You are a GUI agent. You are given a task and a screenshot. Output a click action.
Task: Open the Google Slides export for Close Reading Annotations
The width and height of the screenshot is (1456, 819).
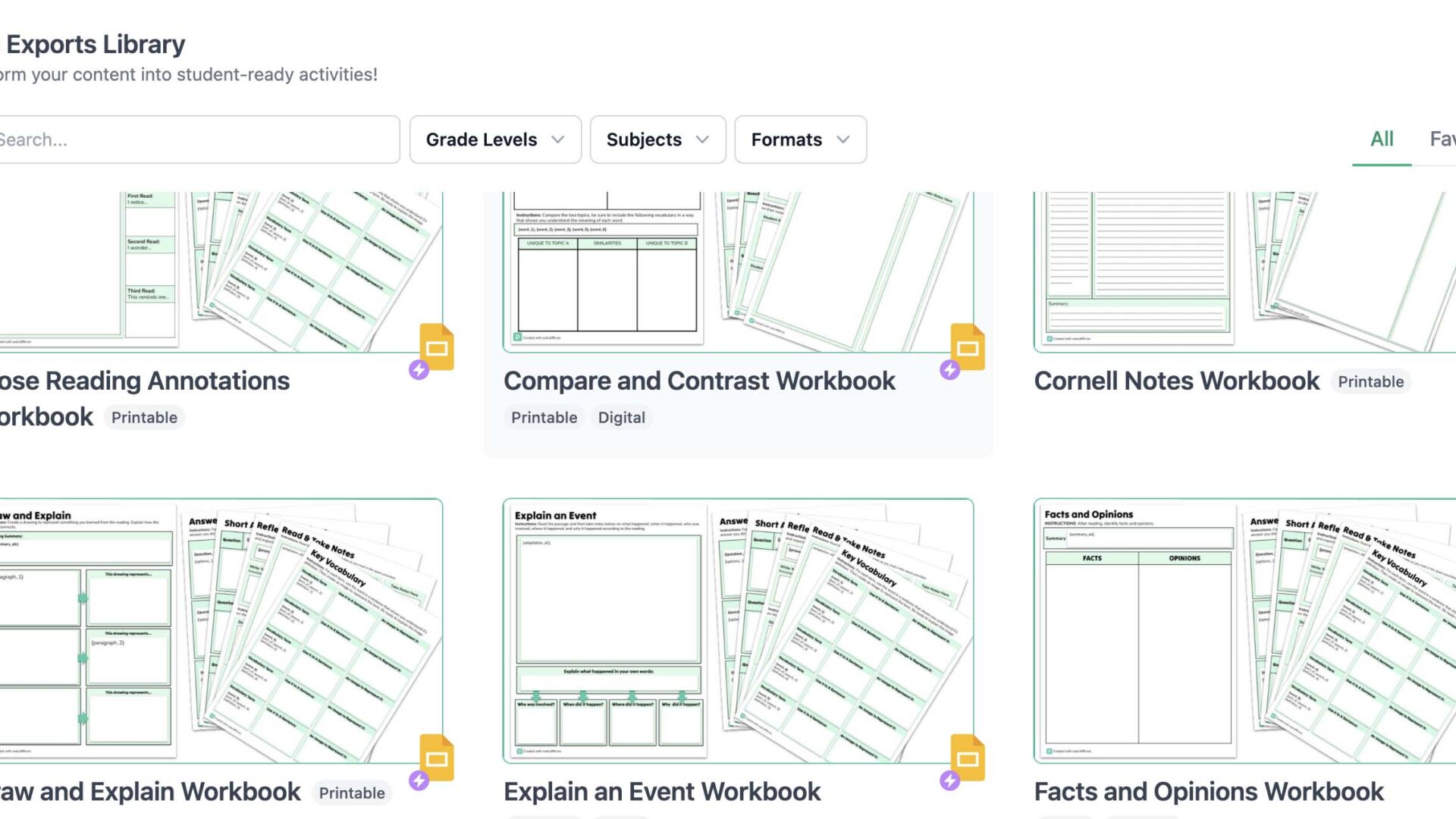click(438, 347)
